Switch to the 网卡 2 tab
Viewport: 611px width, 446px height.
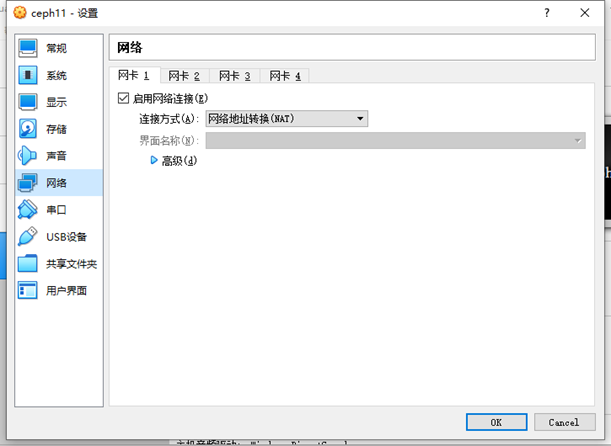click(184, 76)
